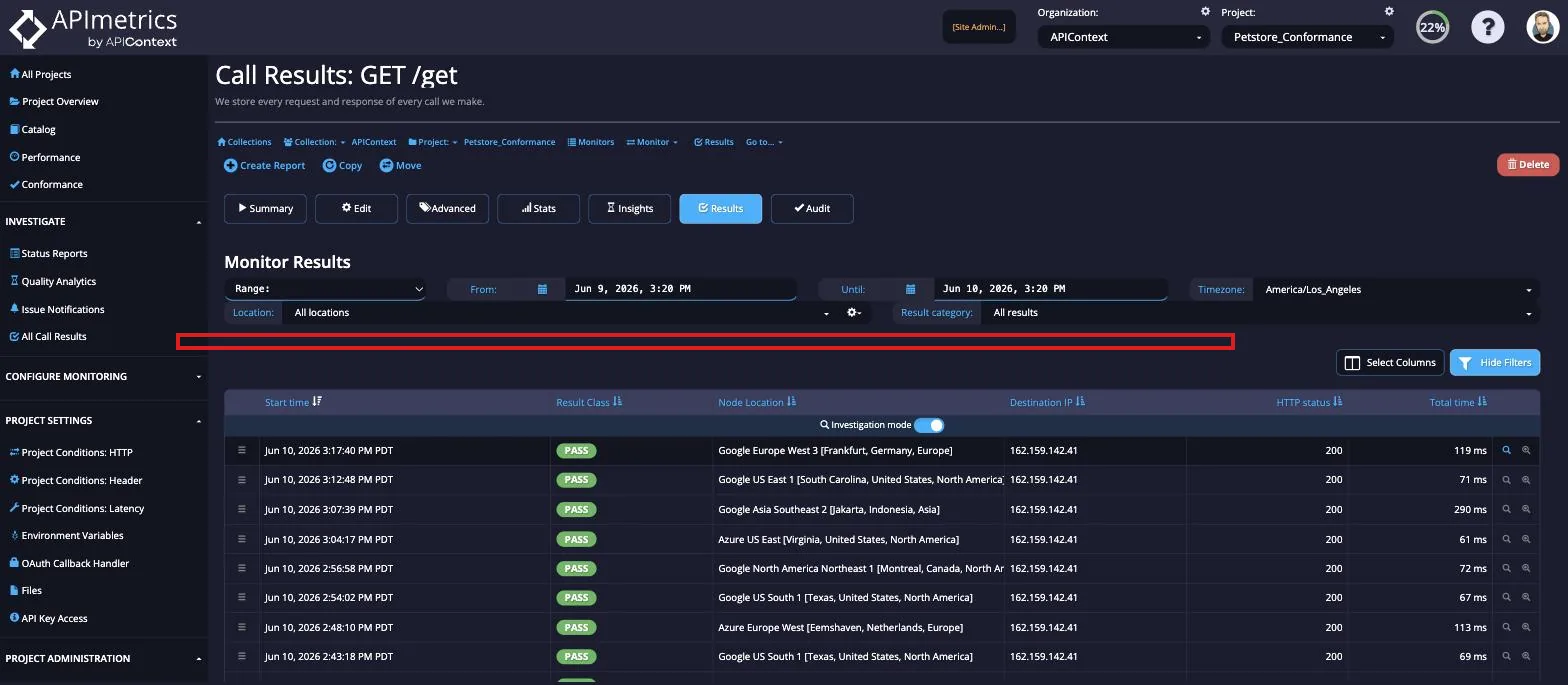Open the user avatar menu

click(1543, 27)
